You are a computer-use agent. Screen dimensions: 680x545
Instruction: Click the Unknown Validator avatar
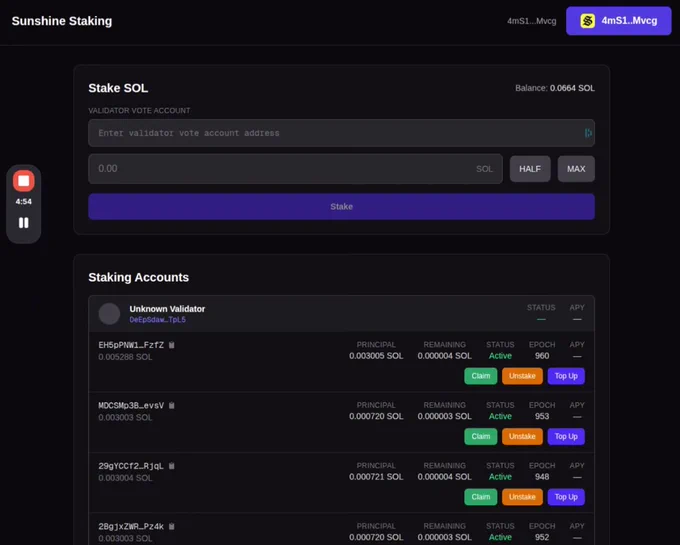click(109, 313)
